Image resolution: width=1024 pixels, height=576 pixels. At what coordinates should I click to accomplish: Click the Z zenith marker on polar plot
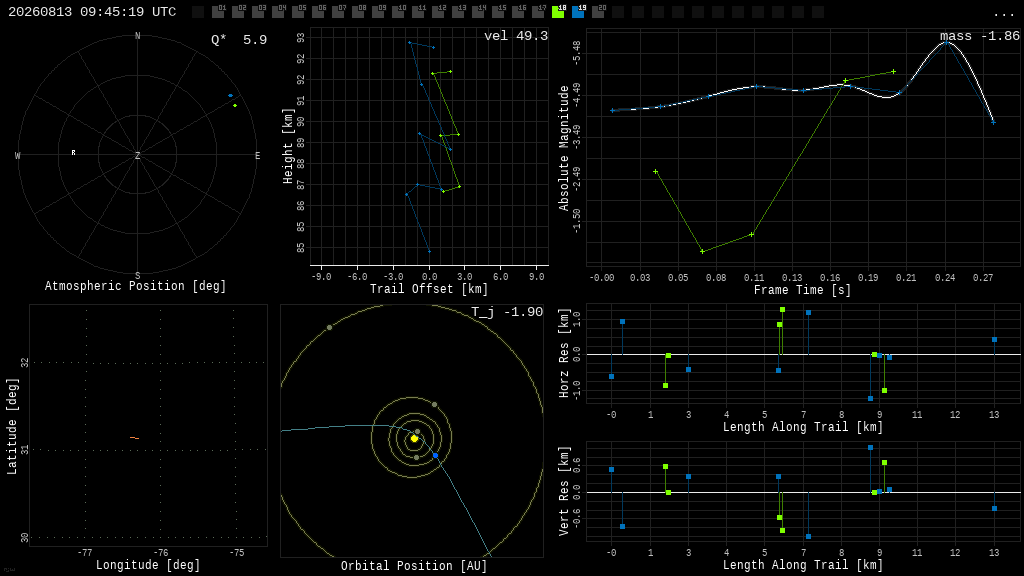137,155
